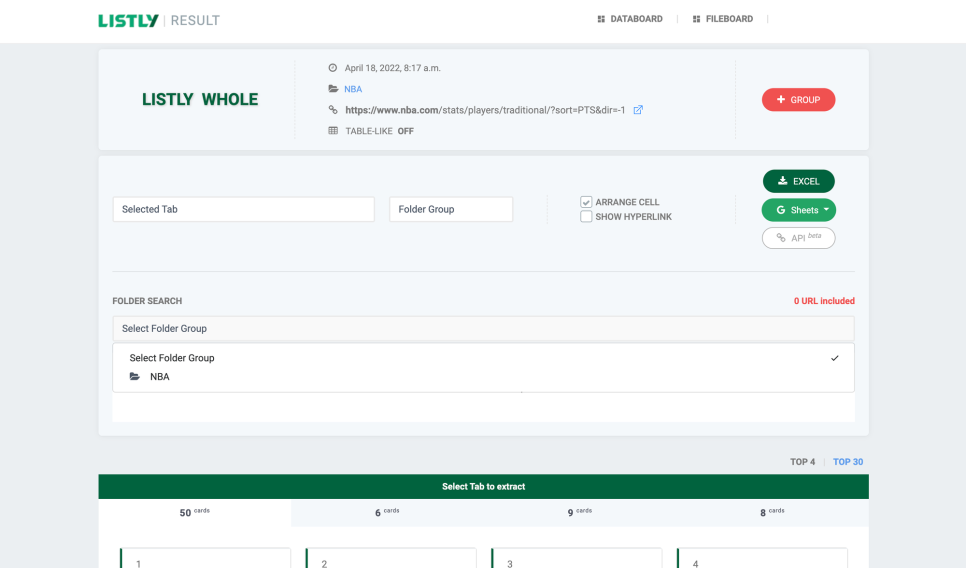The height and width of the screenshot is (568, 966).
Task: Switch to the TOP 4 view
Action: (x=803, y=461)
